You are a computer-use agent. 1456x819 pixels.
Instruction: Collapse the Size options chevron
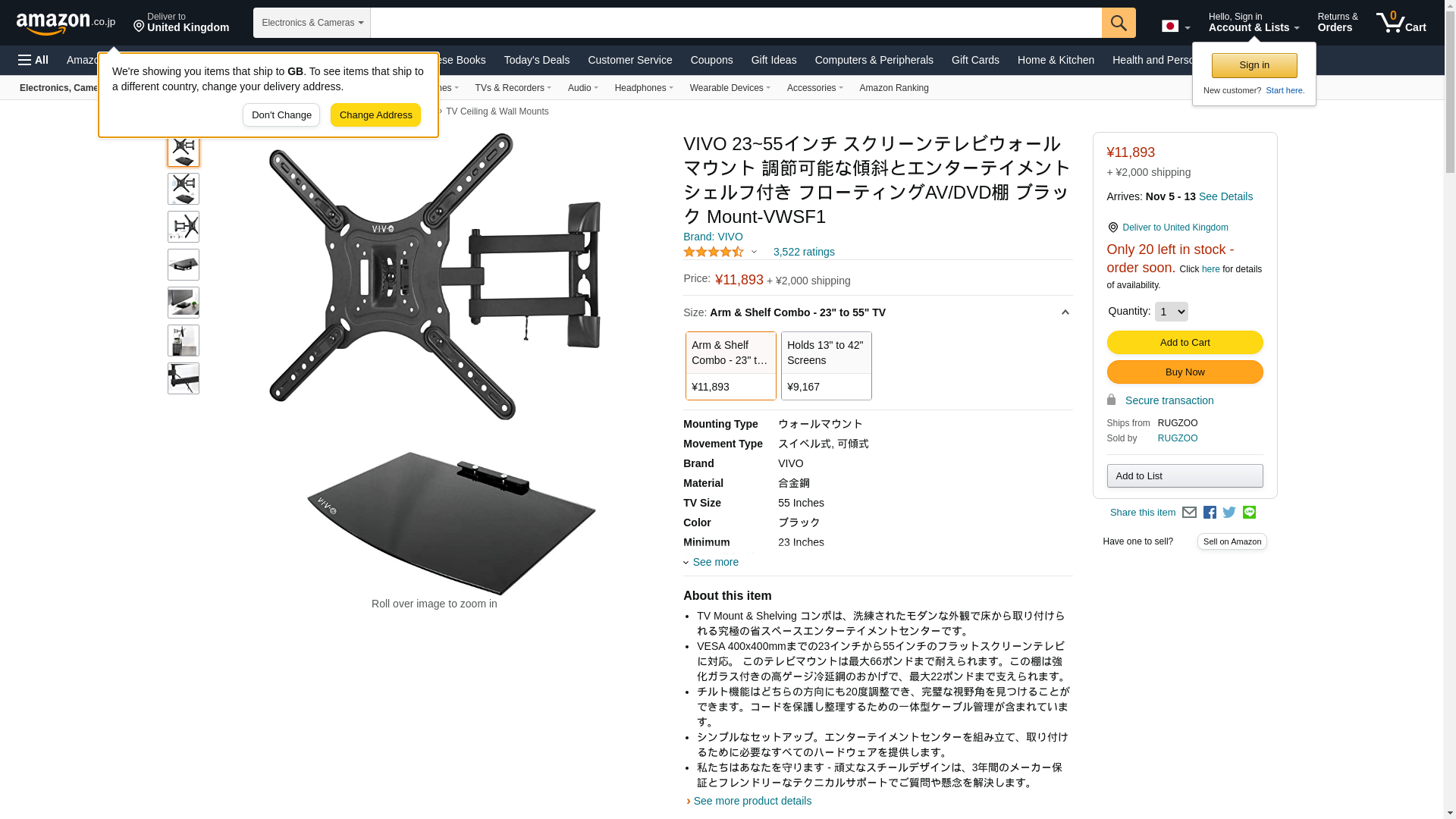tap(1065, 312)
